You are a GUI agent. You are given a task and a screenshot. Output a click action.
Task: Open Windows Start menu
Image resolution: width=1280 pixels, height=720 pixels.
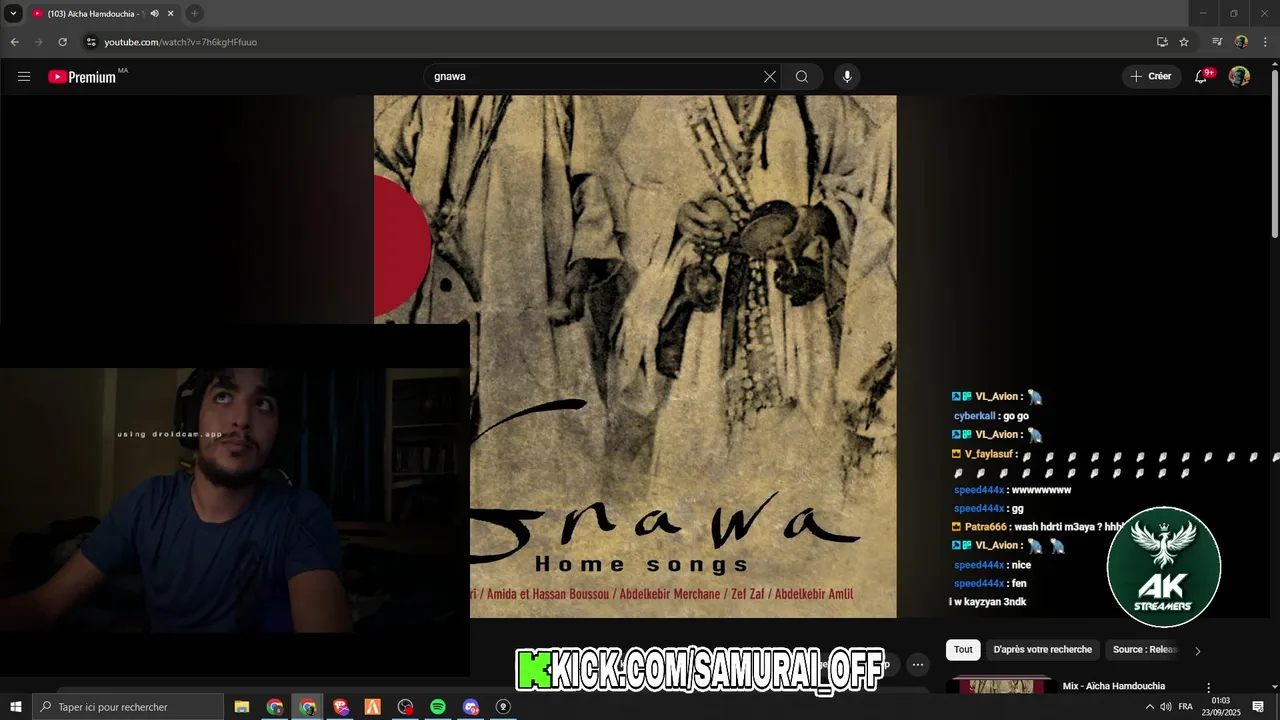pos(15,707)
